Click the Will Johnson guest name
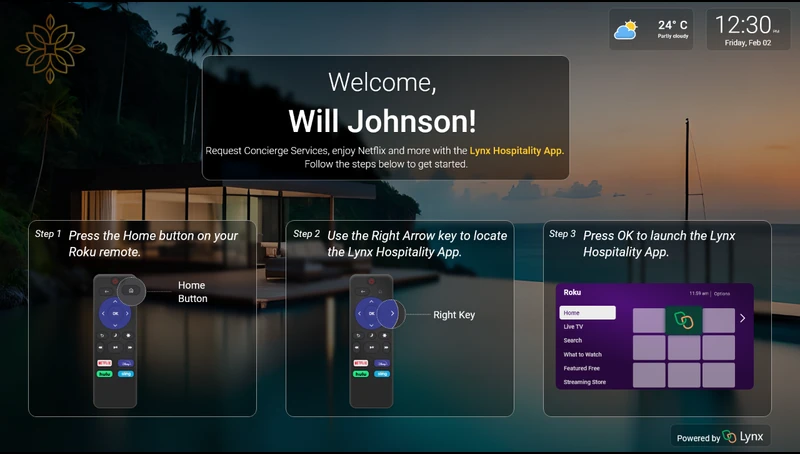 [383, 121]
